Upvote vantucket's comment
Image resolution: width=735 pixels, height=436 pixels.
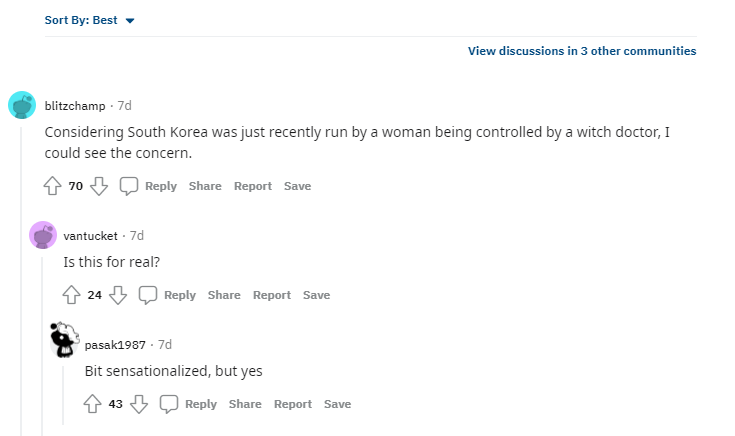point(71,295)
